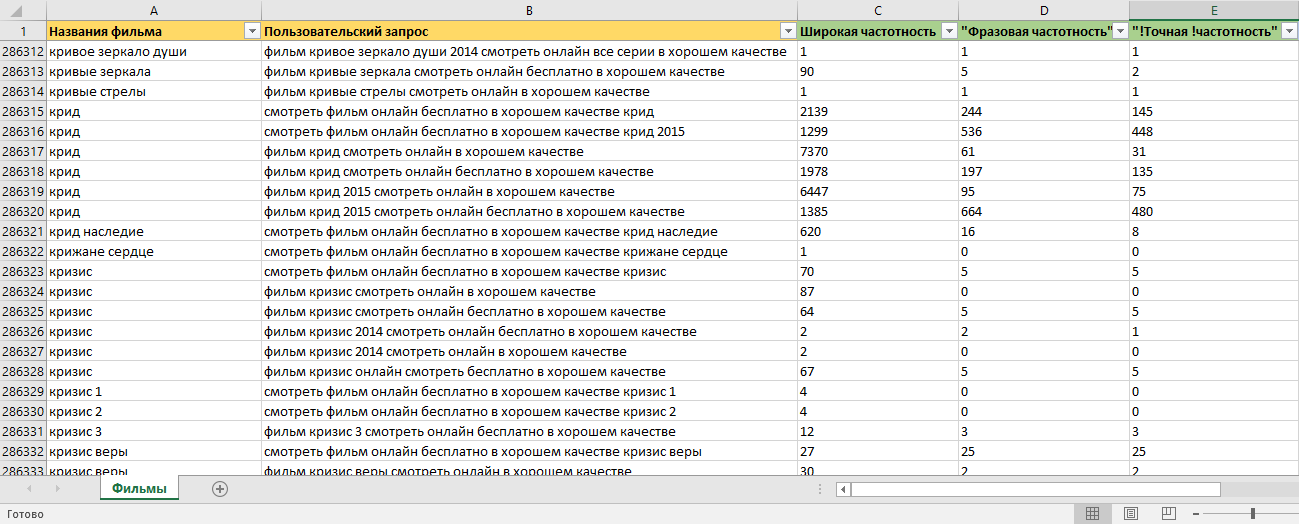Viewport: 1299px width, 524px height.
Task: Click the Готово status bar text
Action: tap(25, 514)
